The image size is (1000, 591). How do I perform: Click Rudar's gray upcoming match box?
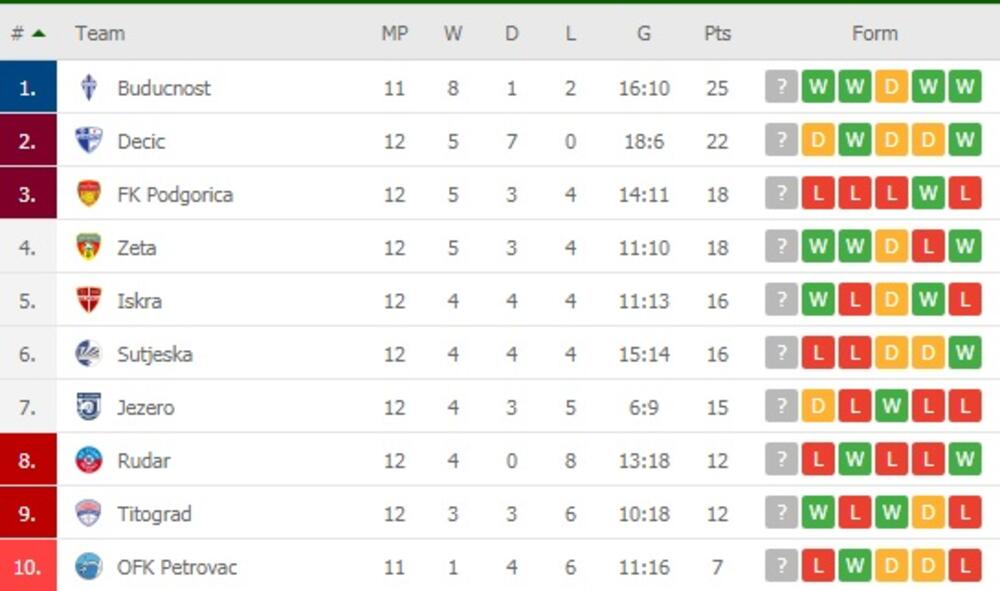781,460
